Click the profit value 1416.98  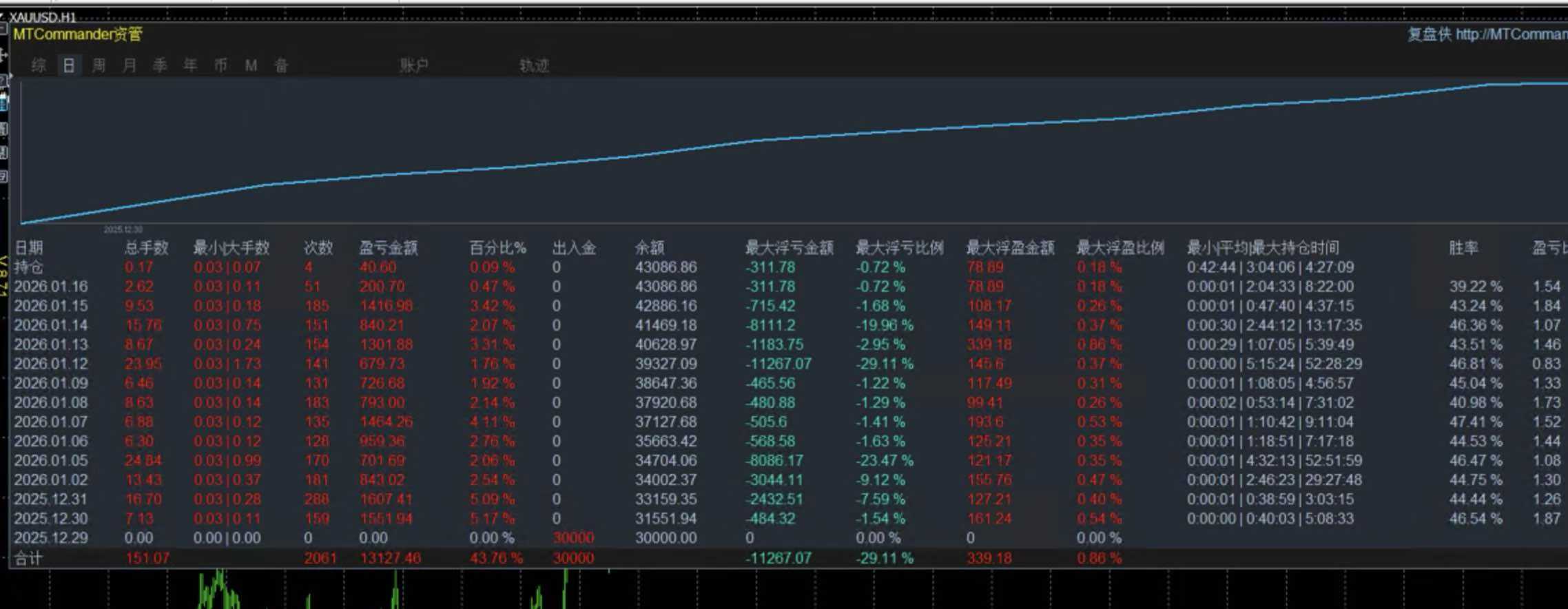click(386, 306)
